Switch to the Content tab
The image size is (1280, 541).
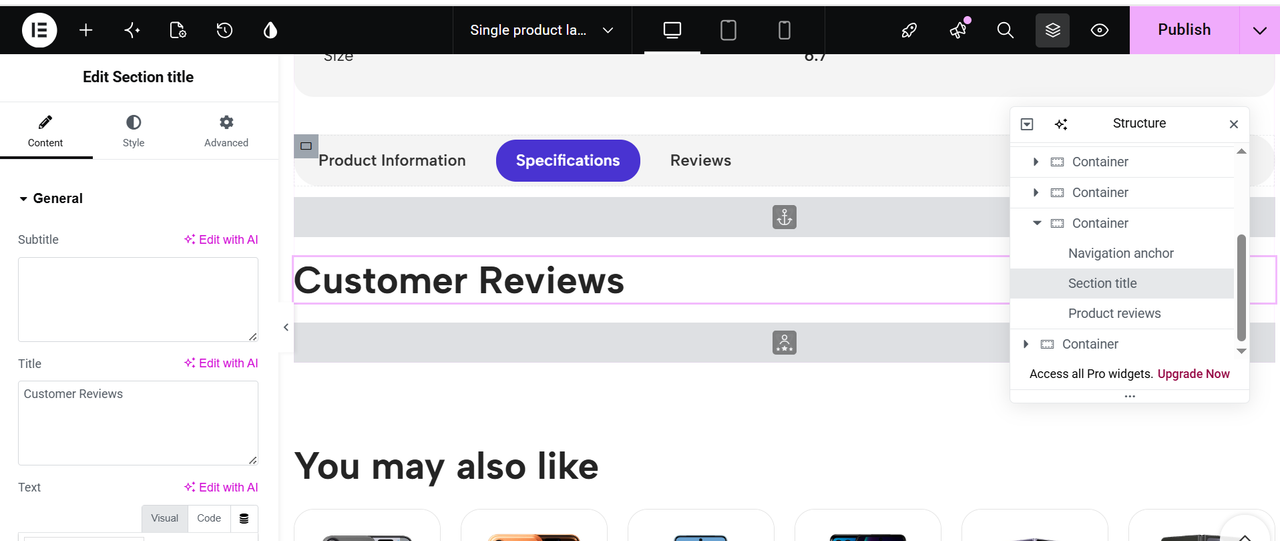tap(45, 131)
